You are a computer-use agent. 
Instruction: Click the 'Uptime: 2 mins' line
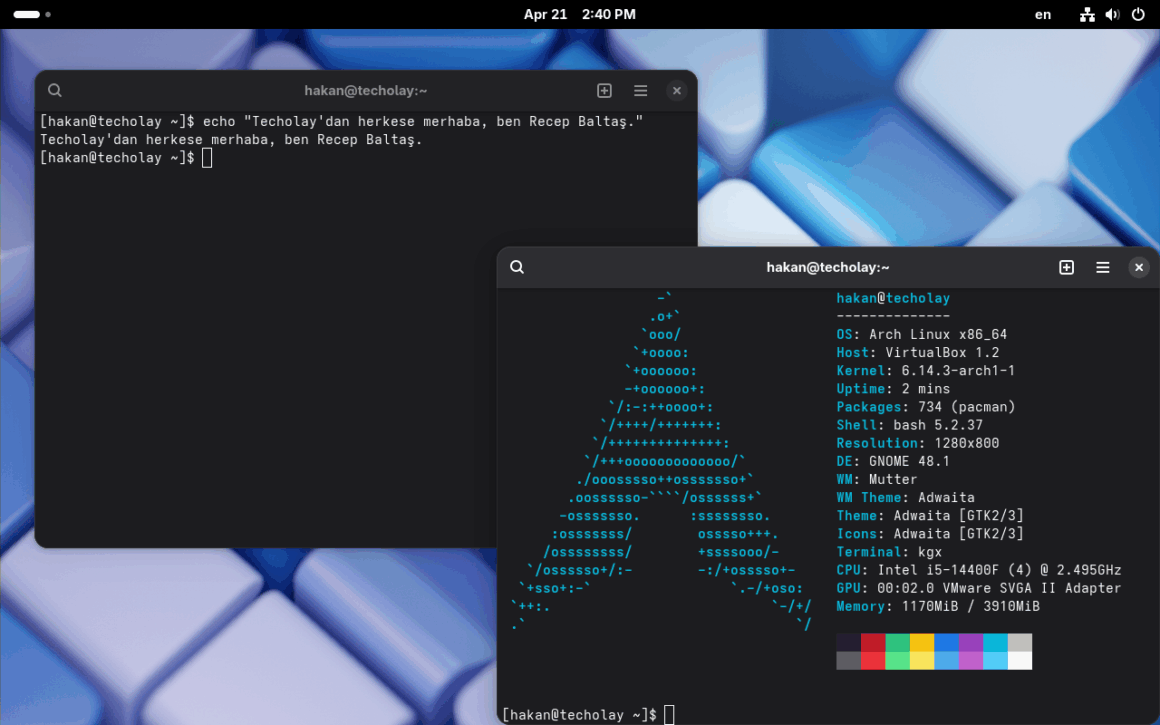click(894, 389)
